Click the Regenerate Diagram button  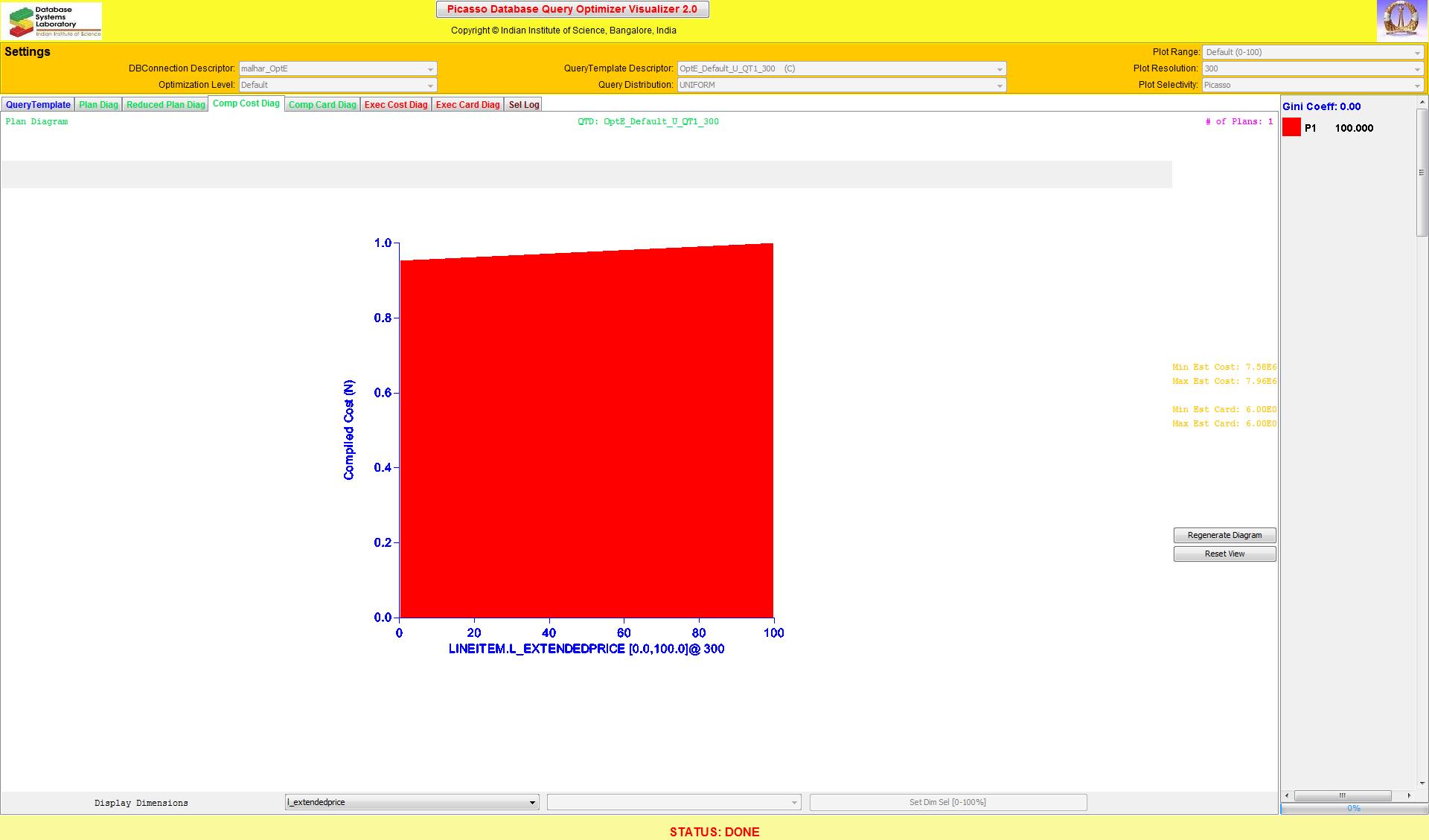point(1224,535)
